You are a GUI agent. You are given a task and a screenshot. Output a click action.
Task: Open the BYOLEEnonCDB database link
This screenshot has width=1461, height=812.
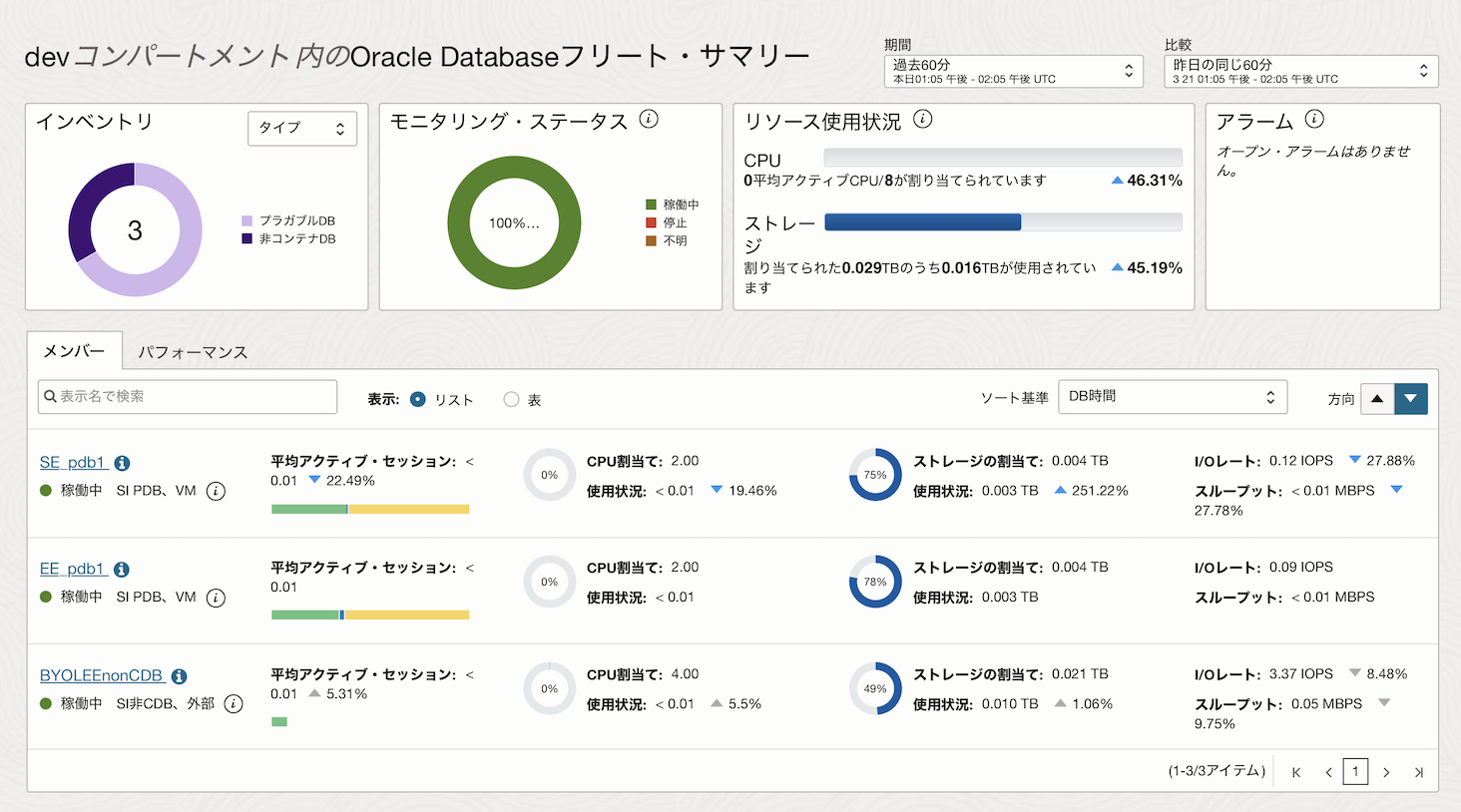click(101, 675)
